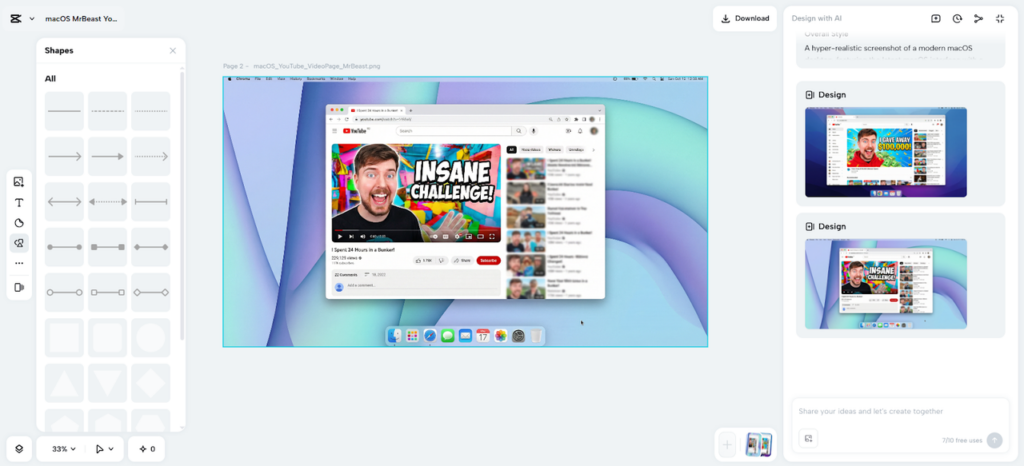
Task: Click the share icon in AI panel
Action: click(978, 18)
